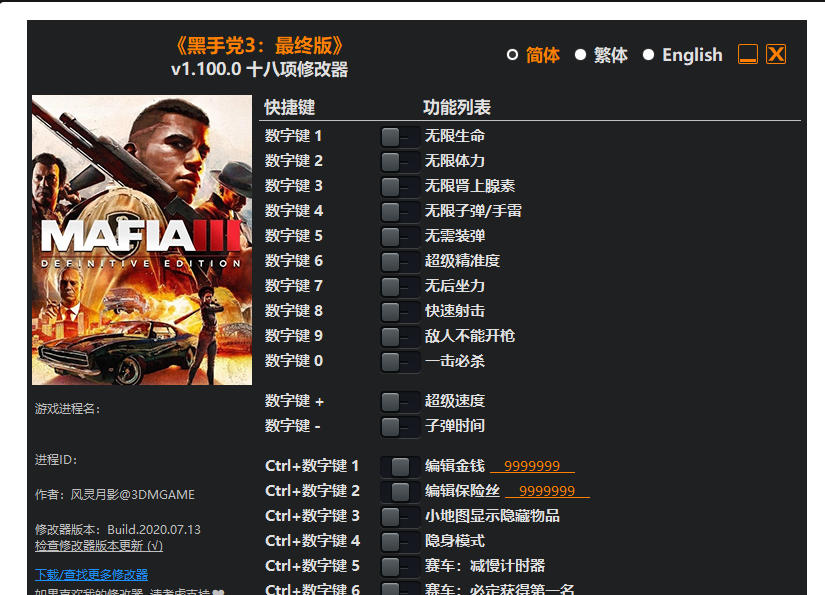
Task: Click 数字键 1 hotkey label
Action: (294, 136)
